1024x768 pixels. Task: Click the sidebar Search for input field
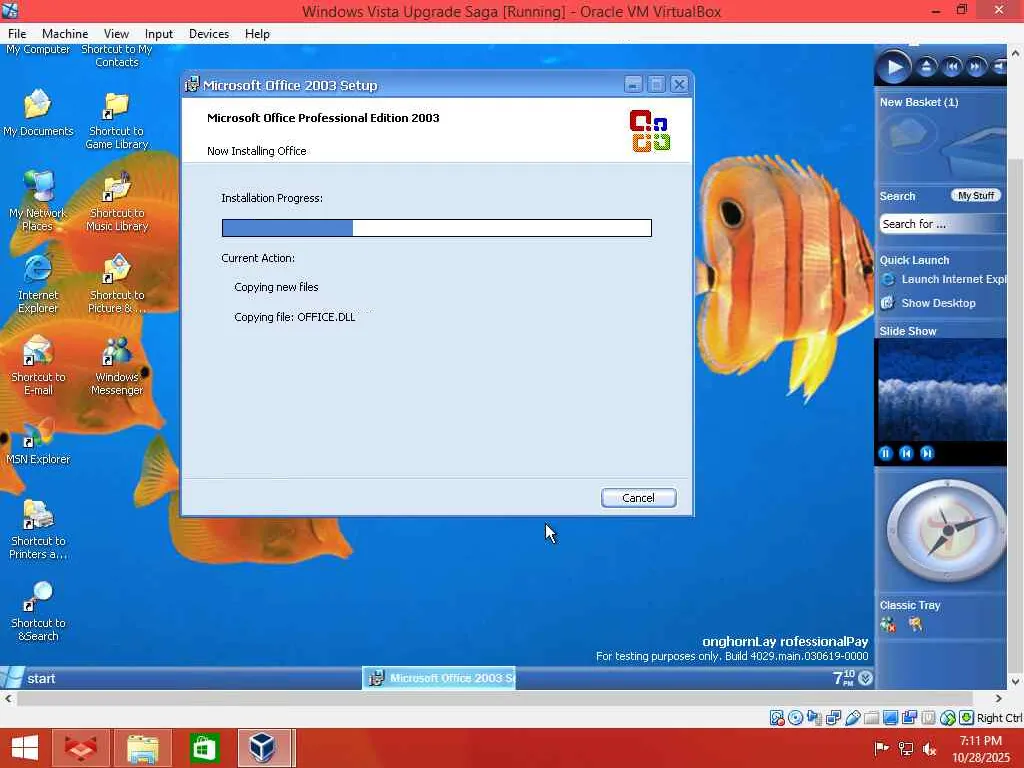942,224
